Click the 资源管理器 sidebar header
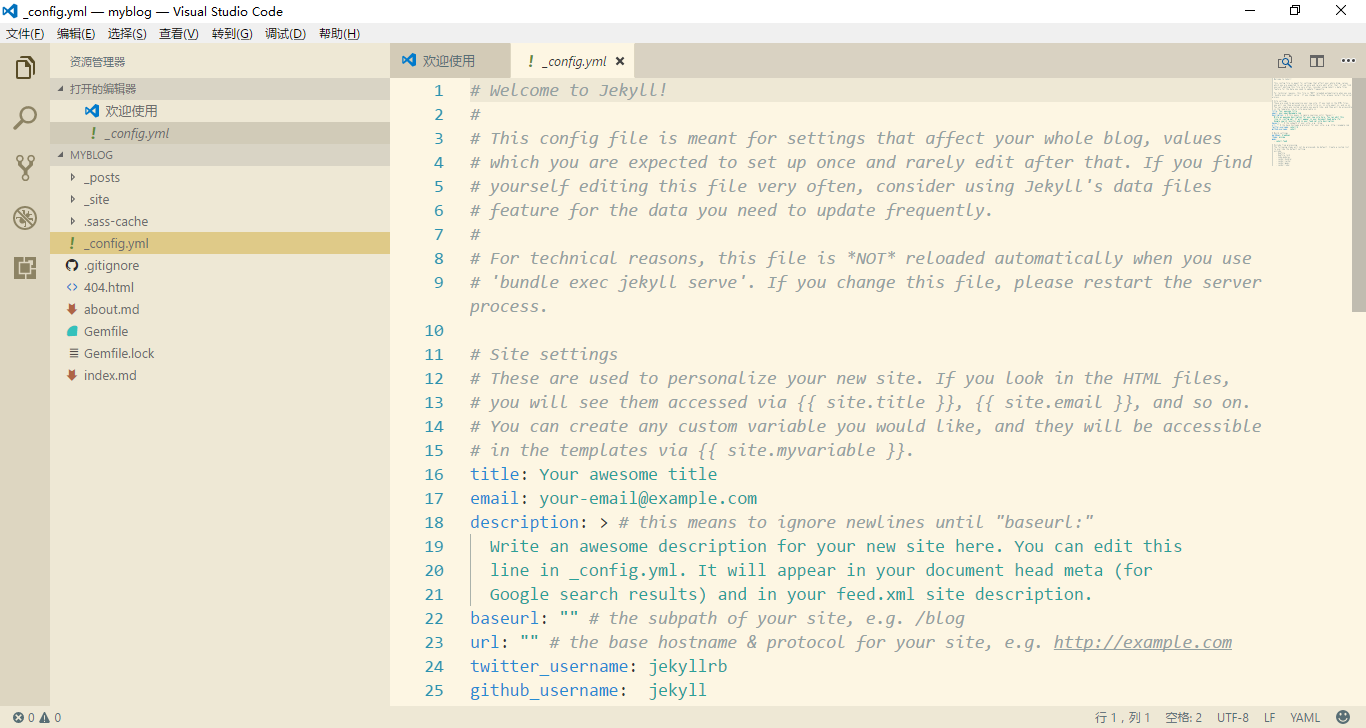 coord(98,61)
